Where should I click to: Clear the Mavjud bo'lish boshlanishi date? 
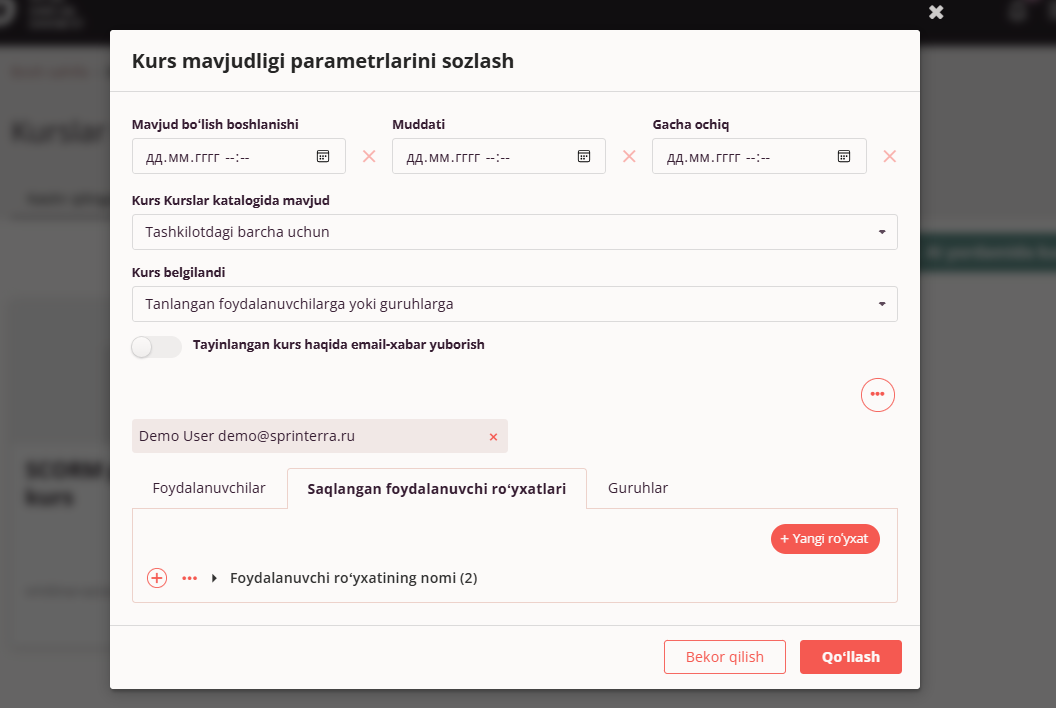369,156
